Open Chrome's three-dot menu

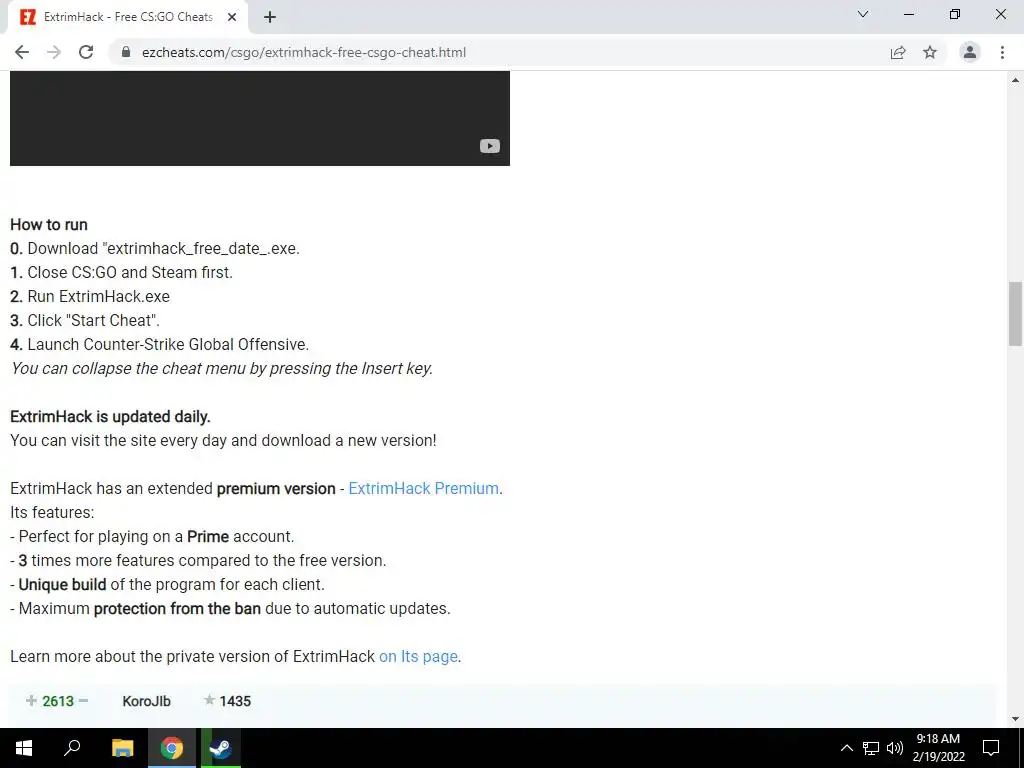(1002, 52)
